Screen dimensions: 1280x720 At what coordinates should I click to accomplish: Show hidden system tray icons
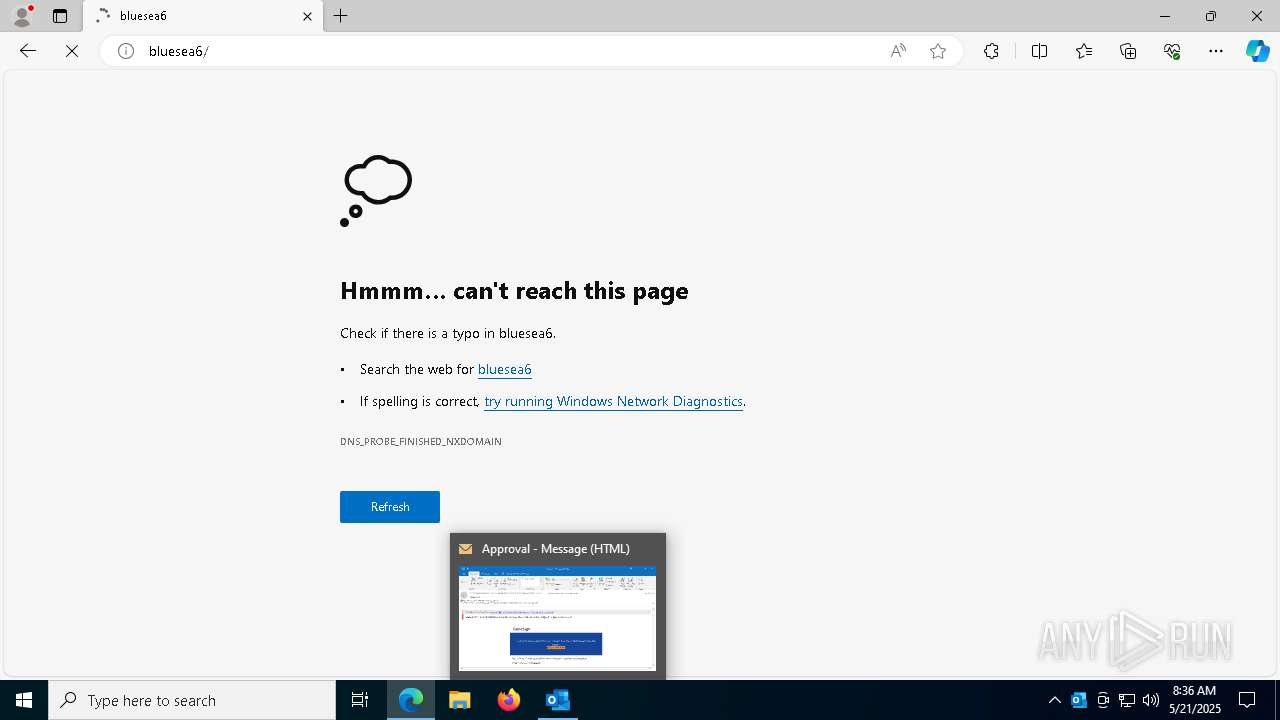[x=1054, y=700]
